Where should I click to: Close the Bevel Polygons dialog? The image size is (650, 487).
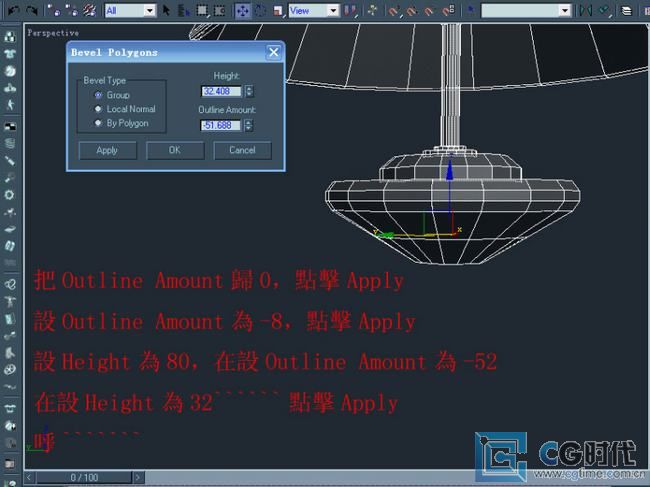[274, 52]
